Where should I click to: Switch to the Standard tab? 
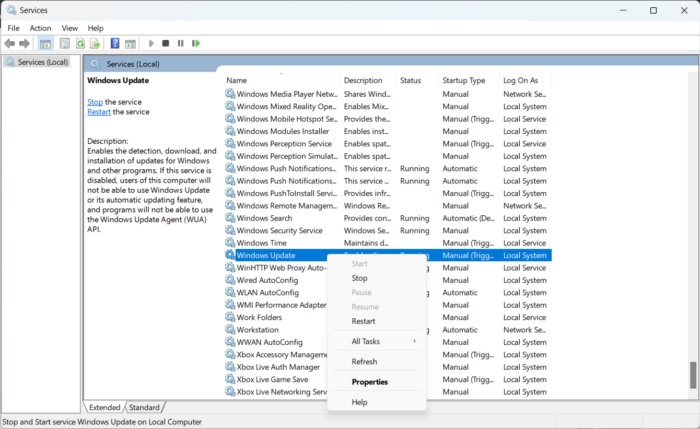[144, 408]
